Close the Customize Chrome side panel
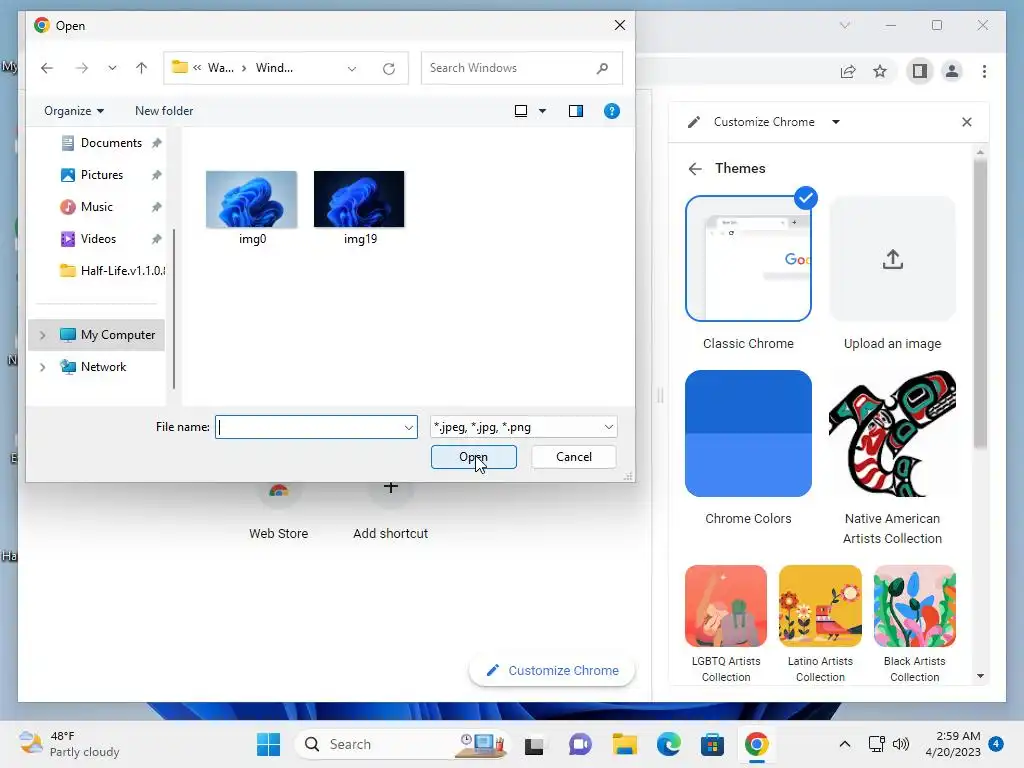 967,122
